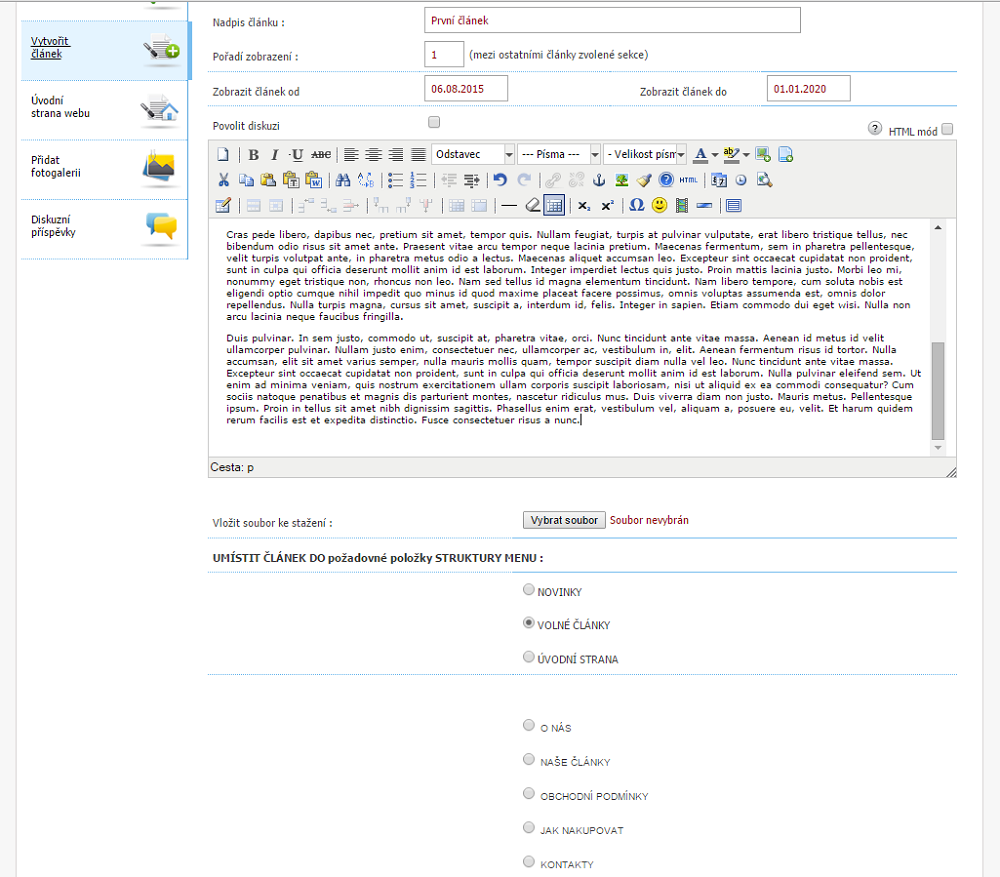Cut selection with the scissors icon
Image resolution: width=1000 pixels, height=877 pixels.
click(x=223, y=180)
